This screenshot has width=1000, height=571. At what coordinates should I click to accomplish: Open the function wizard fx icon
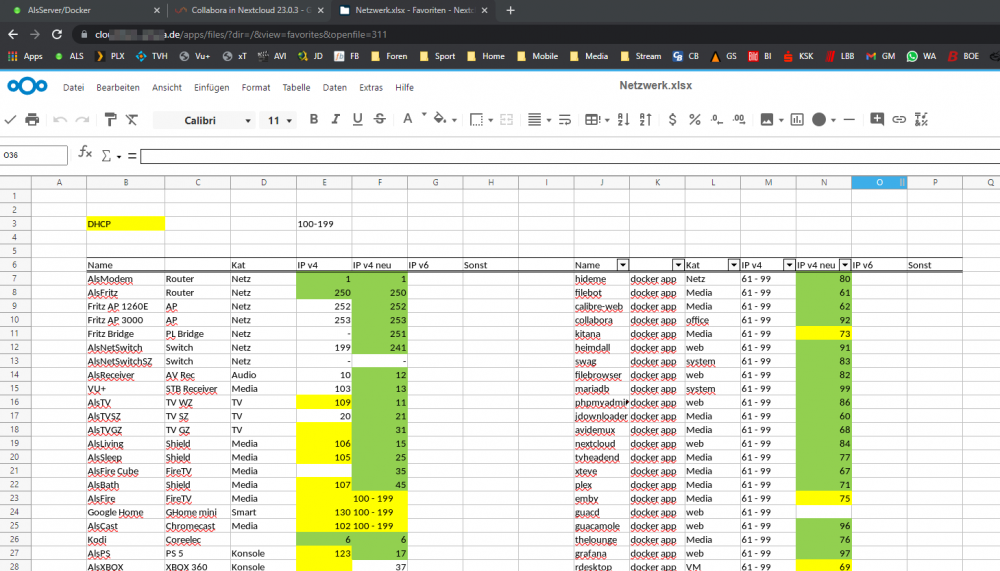pyautogui.click(x=85, y=152)
